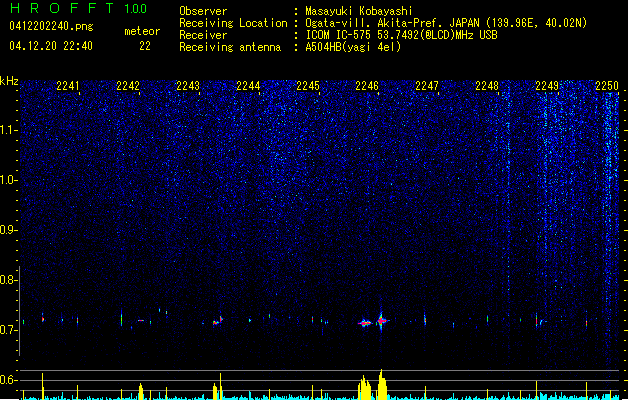The width and height of the screenshot is (629, 400).
Task: Click the date stamp 04.12.20 22:40
Action: 51,46
